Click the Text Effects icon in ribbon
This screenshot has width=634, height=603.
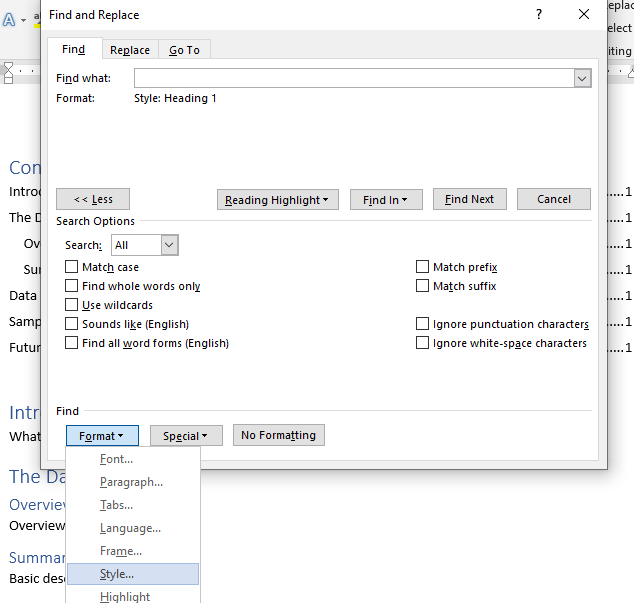coord(10,20)
